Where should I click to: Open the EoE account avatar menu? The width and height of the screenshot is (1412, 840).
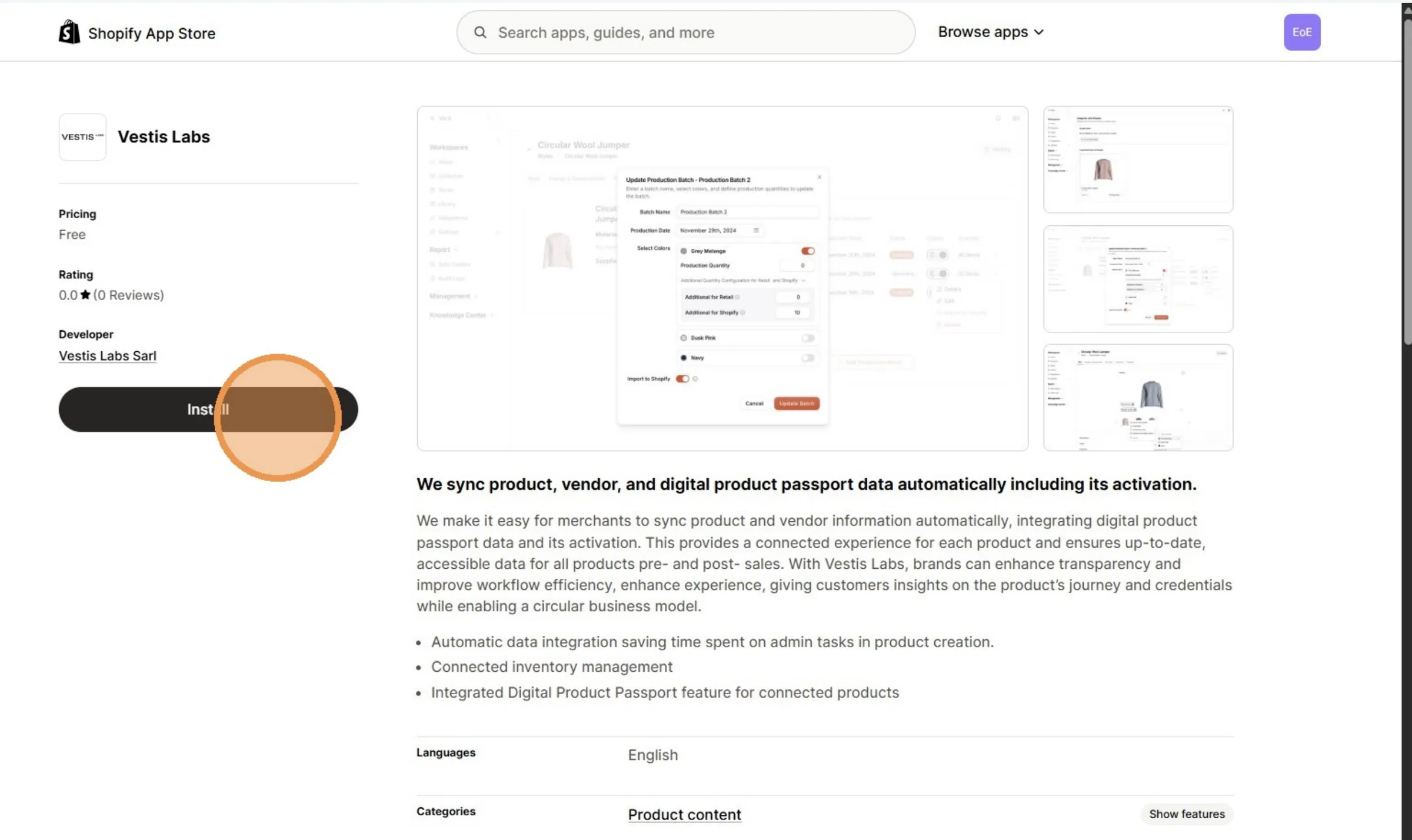pyautogui.click(x=1301, y=32)
